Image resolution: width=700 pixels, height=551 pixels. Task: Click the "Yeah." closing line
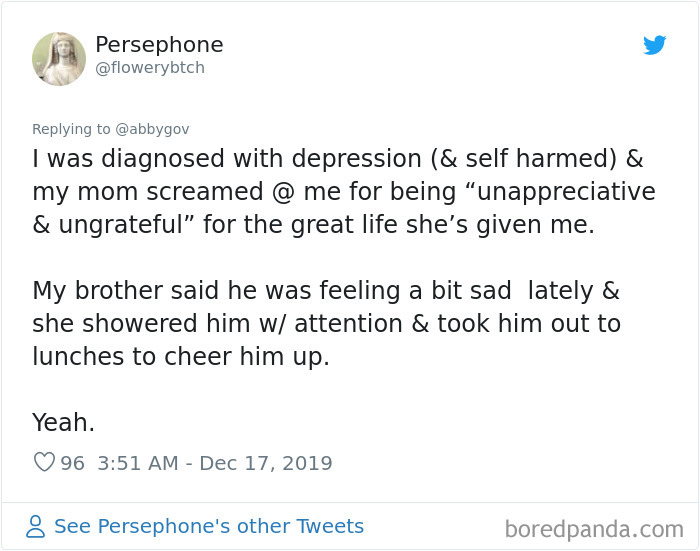(x=63, y=423)
